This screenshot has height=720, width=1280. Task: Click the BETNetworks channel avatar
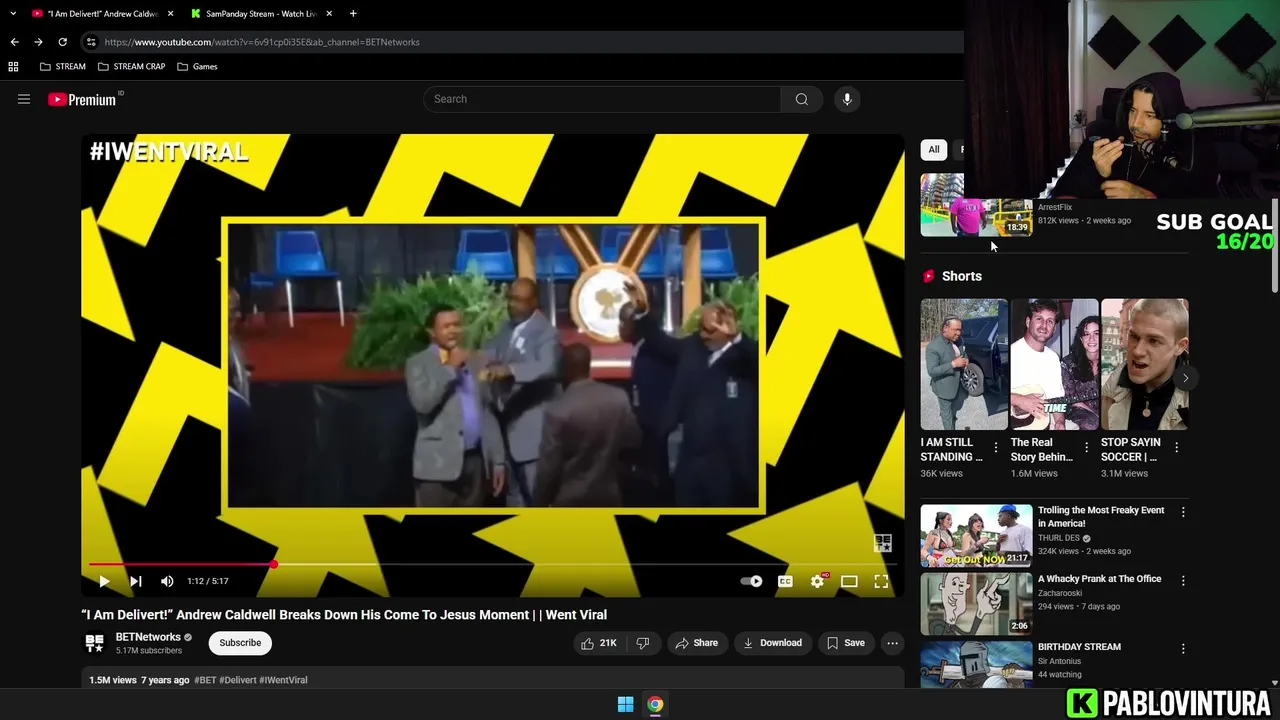pos(95,643)
